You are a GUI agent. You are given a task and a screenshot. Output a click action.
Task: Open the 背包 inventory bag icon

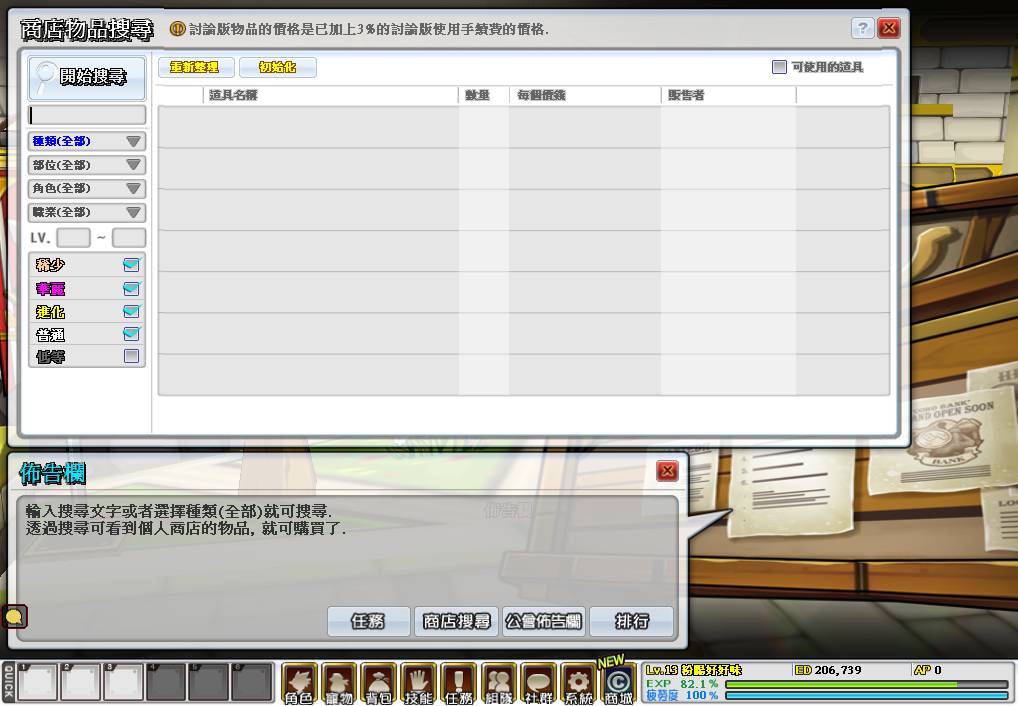379,684
